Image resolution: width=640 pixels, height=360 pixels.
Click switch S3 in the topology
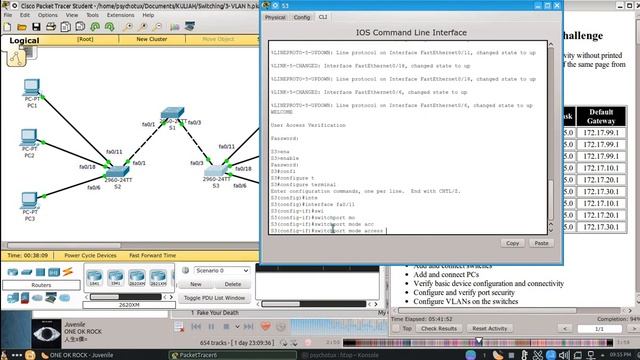216,171
